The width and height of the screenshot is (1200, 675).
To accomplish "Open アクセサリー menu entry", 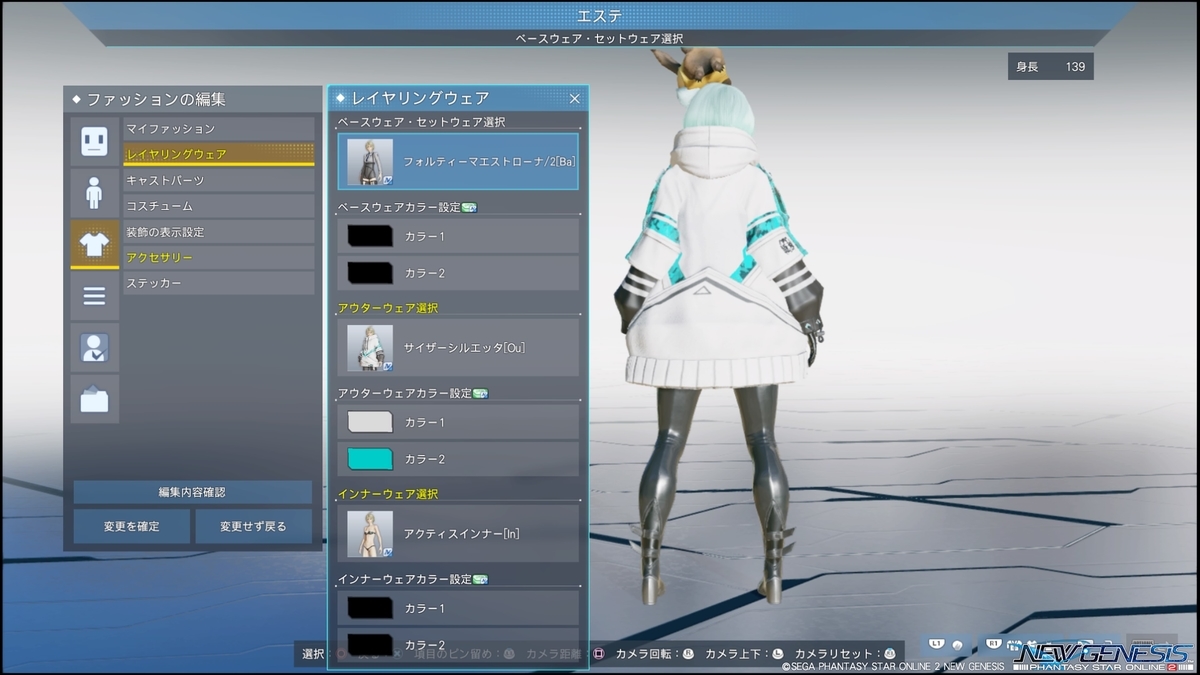I will [219, 258].
